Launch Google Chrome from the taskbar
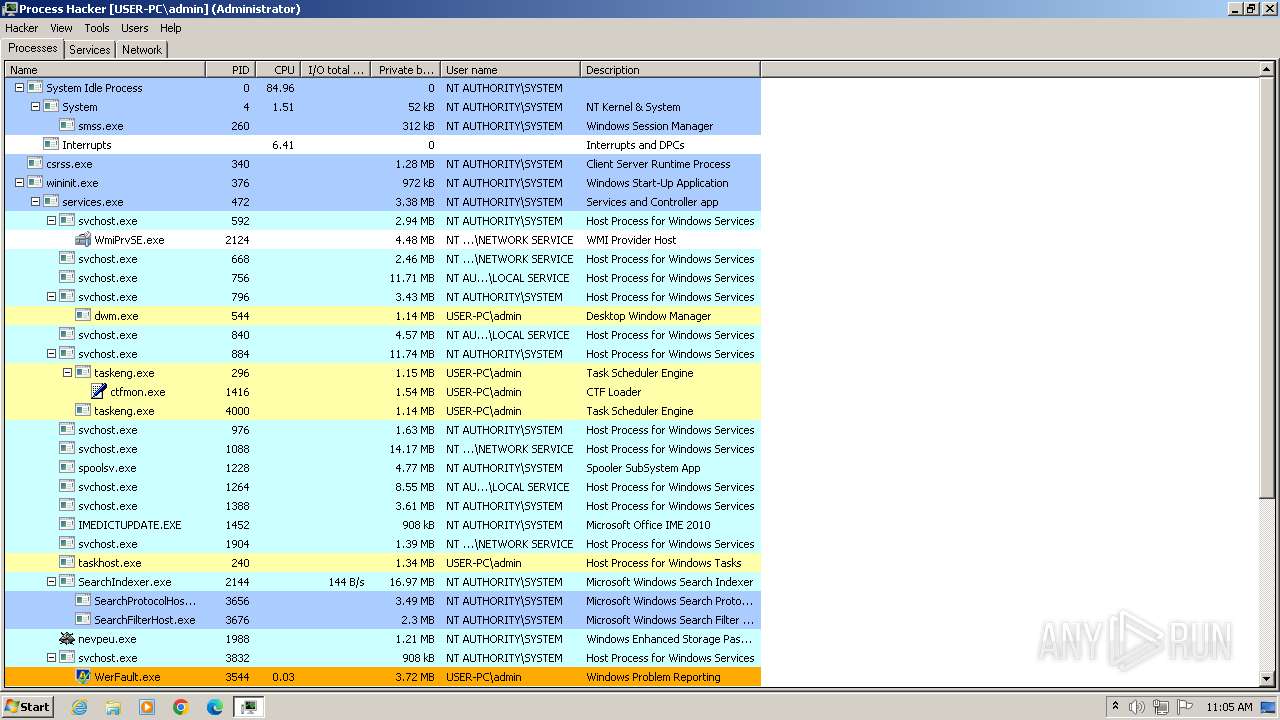The image size is (1280, 720). (x=181, y=707)
